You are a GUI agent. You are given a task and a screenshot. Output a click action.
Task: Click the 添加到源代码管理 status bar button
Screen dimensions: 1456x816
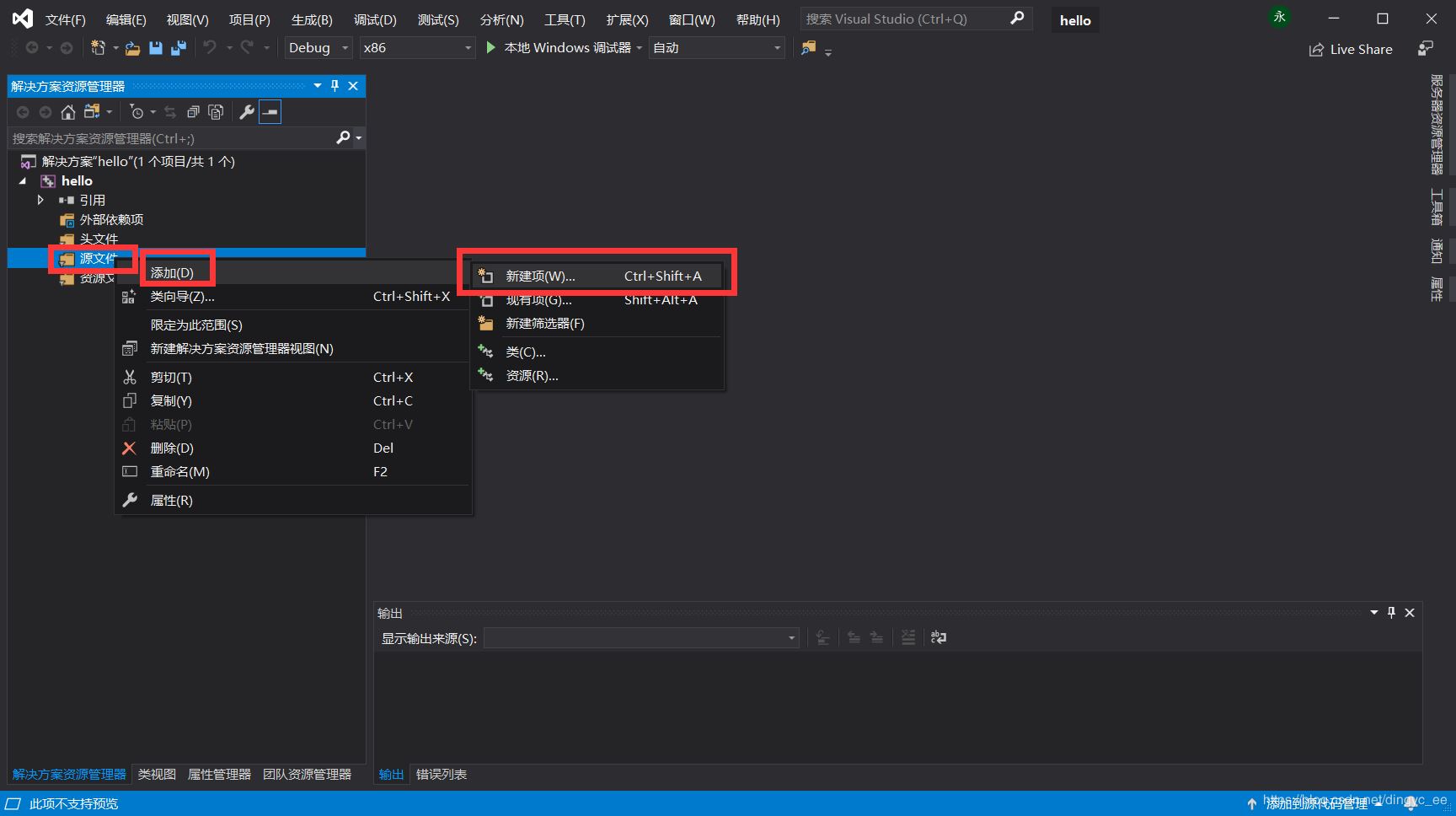[1316, 804]
